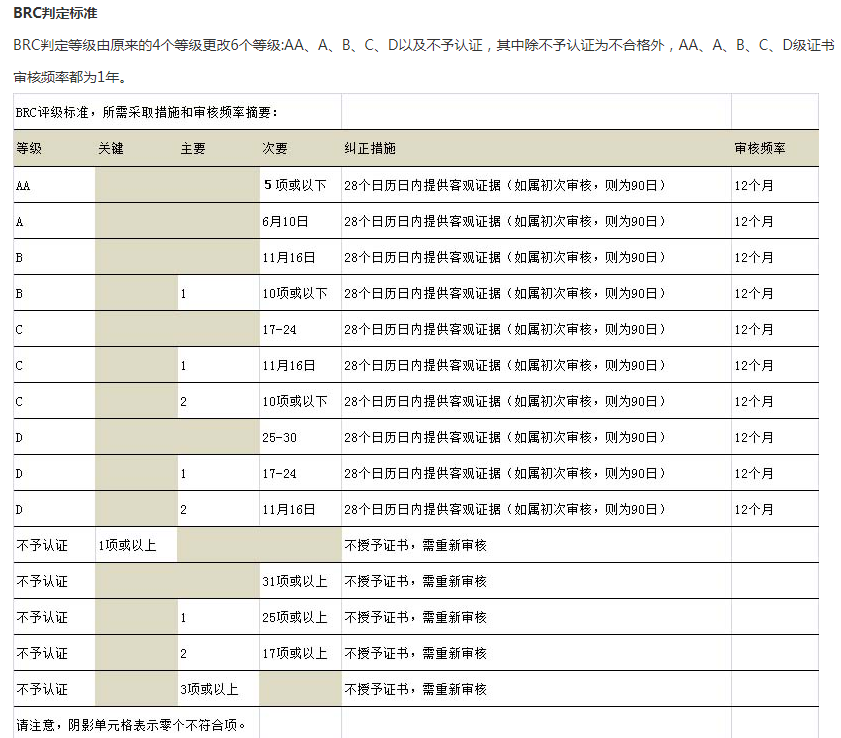Screen dimensions: 841x738
Task: Click the '31项或以上' cell
Action: click(x=295, y=581)
